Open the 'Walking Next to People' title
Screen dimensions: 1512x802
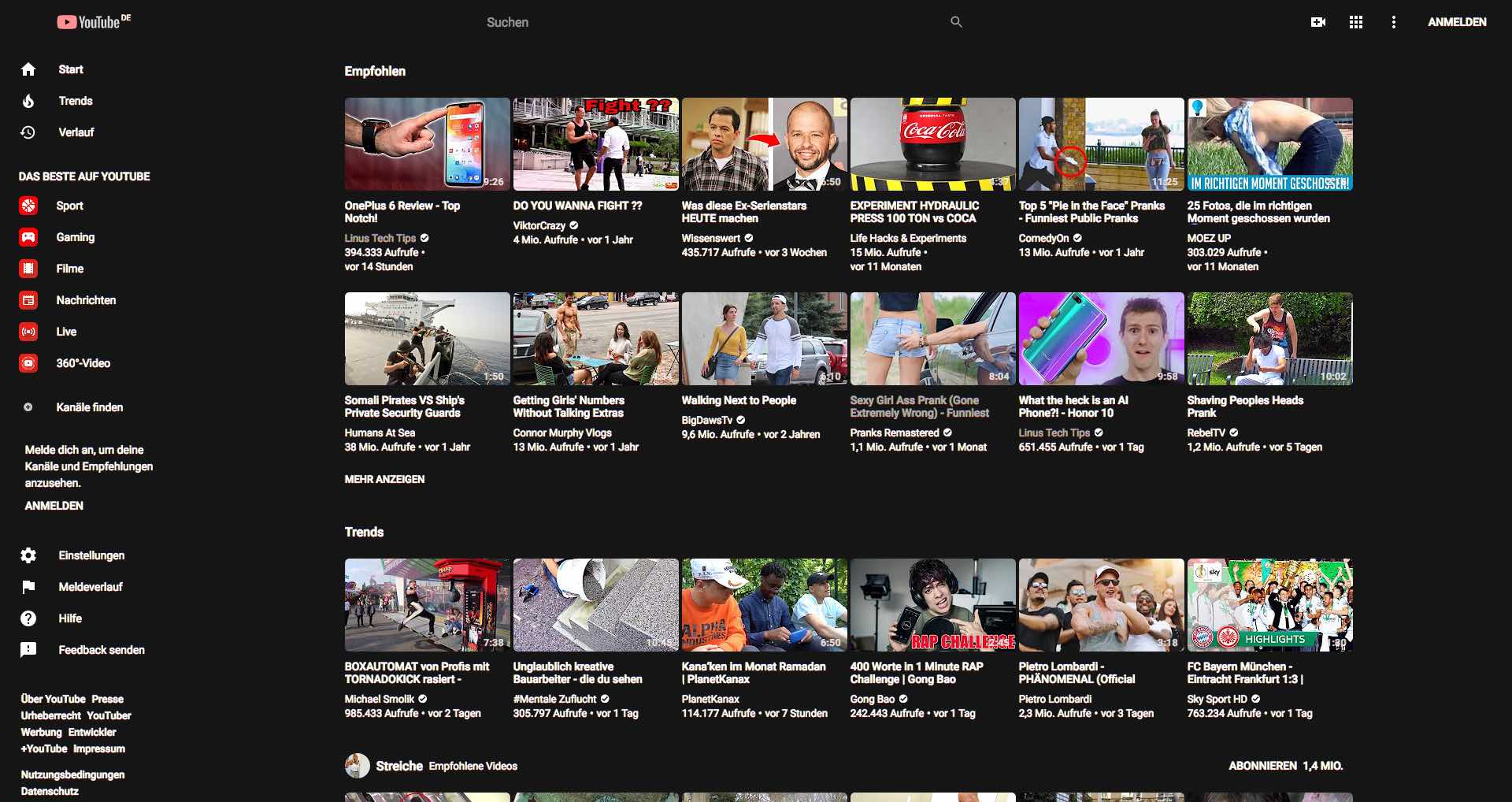tap(739, 400)
